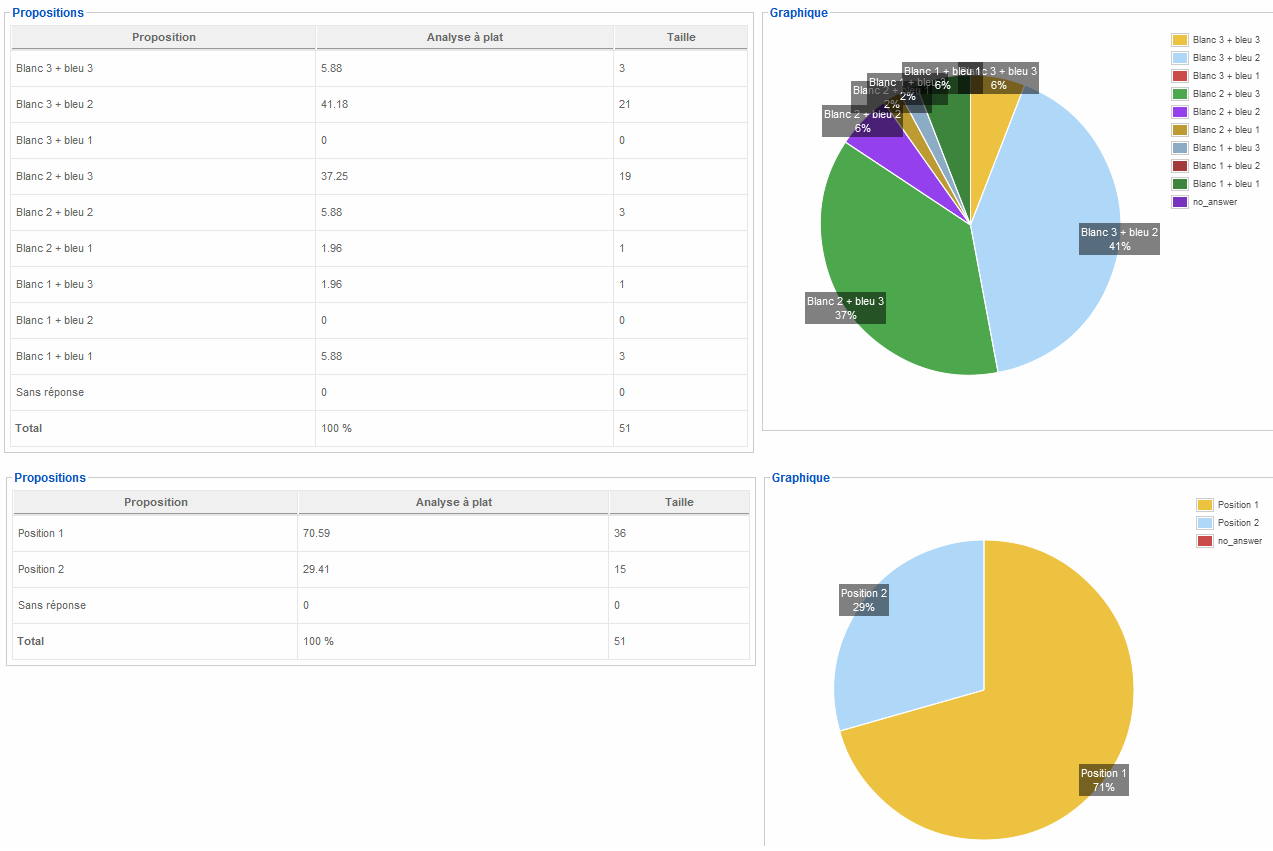The height and width of the screenshot is (851, 1273).
Task: Click the yellow Position 1 legend swatch
Action: 1204,505
